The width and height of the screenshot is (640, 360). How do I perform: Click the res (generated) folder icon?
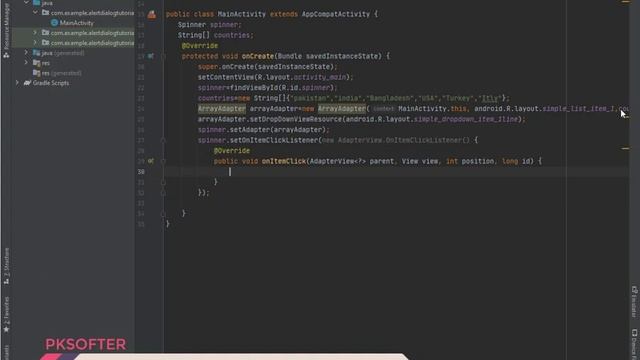tap(36, 73)
